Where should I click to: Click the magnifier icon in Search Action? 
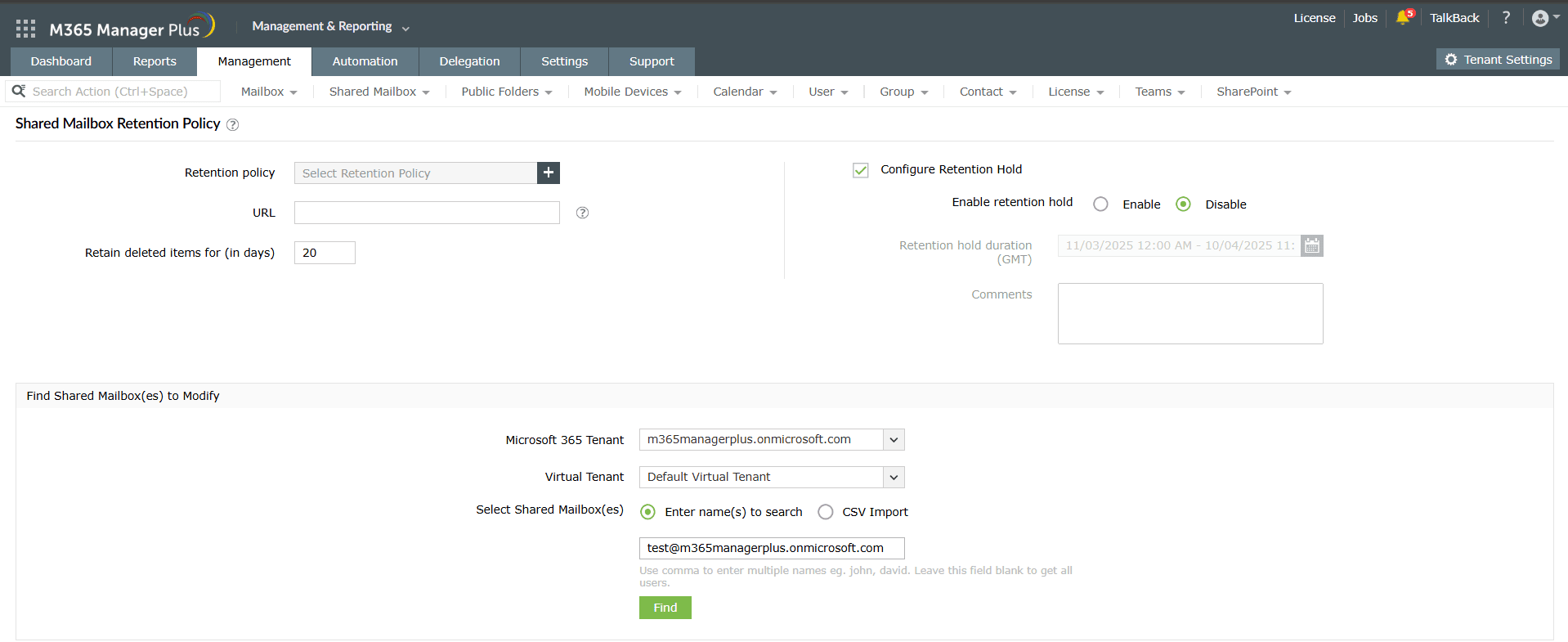[x=19, y=91]
